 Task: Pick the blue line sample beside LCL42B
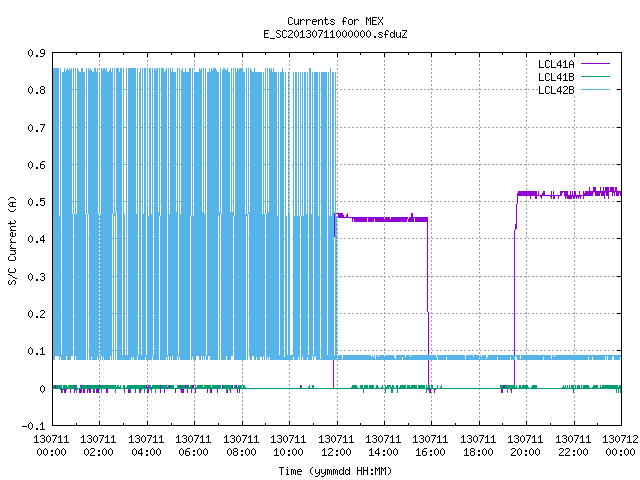tap(595, 89)
